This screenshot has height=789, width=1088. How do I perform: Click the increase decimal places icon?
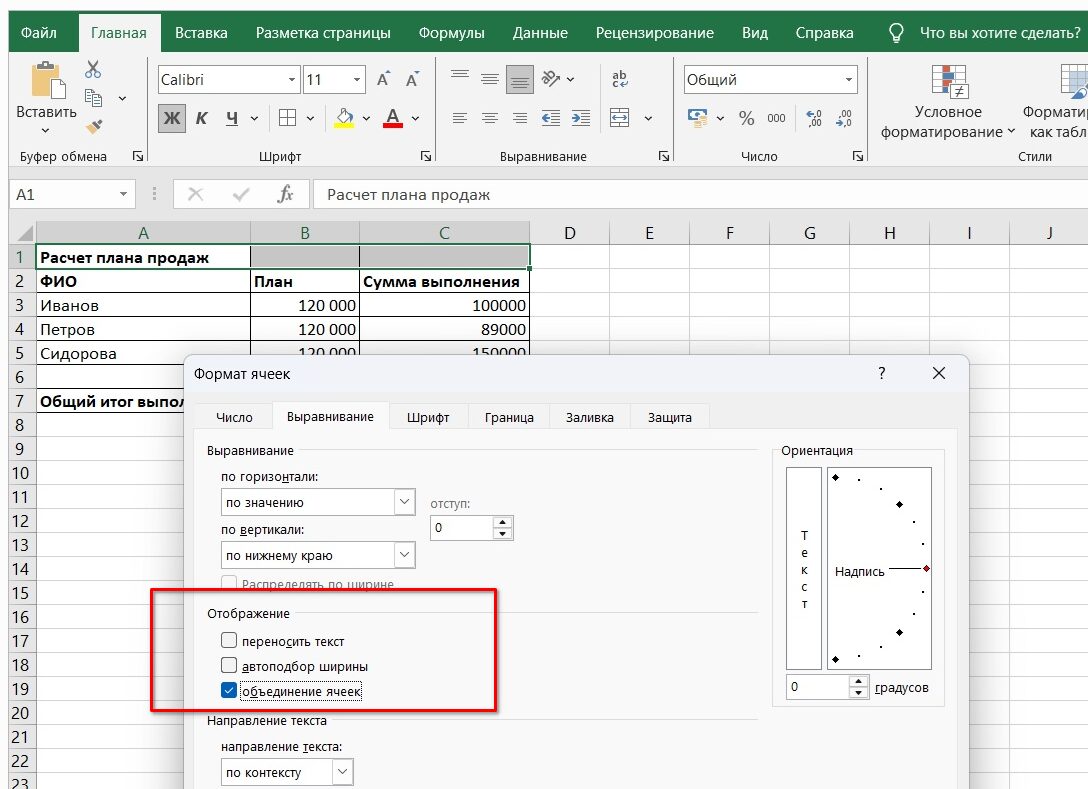(x=813, y=118)
